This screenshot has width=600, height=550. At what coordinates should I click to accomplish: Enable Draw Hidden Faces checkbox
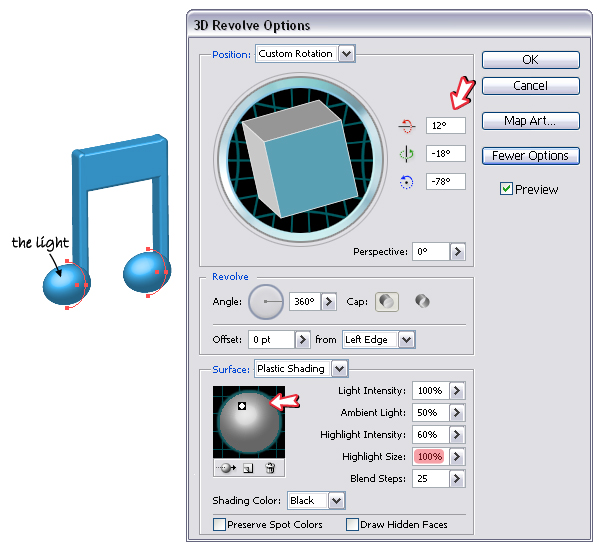(x=352, y=524)
